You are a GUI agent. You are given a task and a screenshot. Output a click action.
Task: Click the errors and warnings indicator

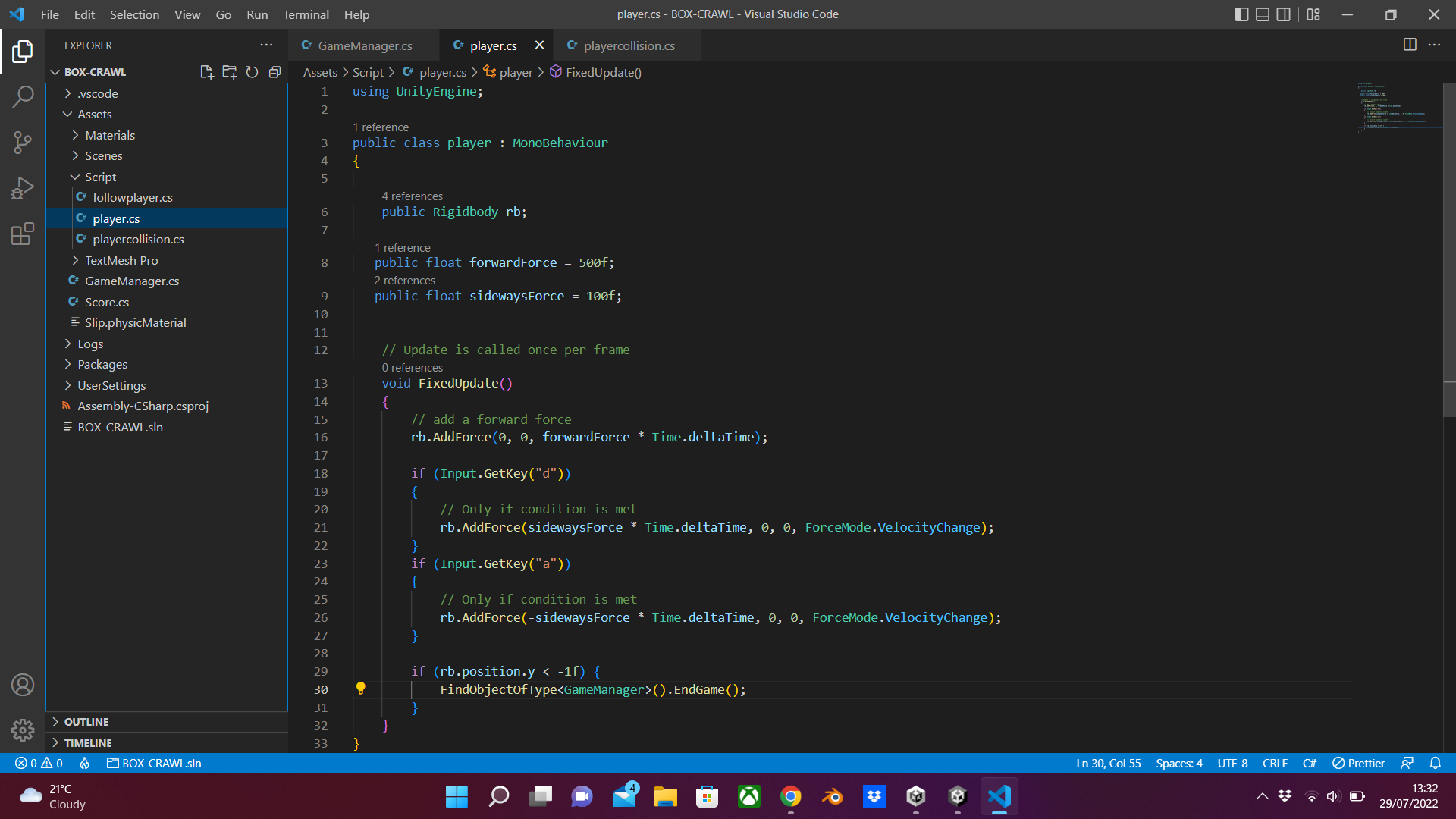(x=38, y=763)
